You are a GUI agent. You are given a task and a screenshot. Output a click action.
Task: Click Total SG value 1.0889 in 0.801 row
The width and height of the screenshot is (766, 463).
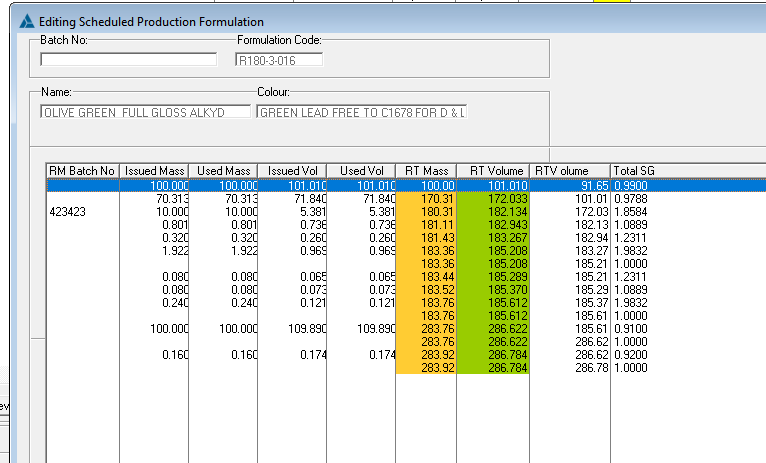(631, 225)
